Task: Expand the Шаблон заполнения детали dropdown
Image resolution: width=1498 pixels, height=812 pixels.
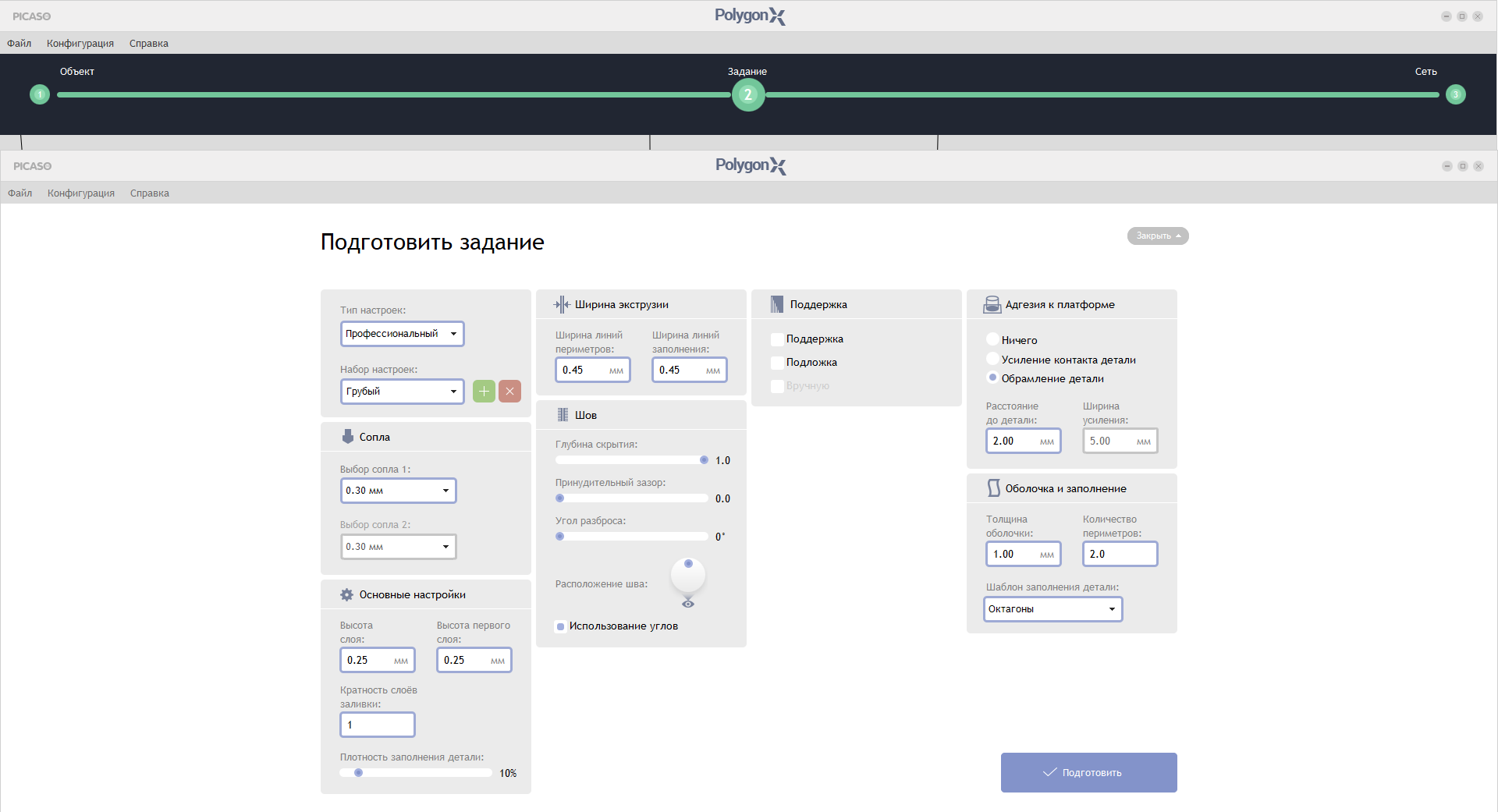Action: tap(1053, 609)
